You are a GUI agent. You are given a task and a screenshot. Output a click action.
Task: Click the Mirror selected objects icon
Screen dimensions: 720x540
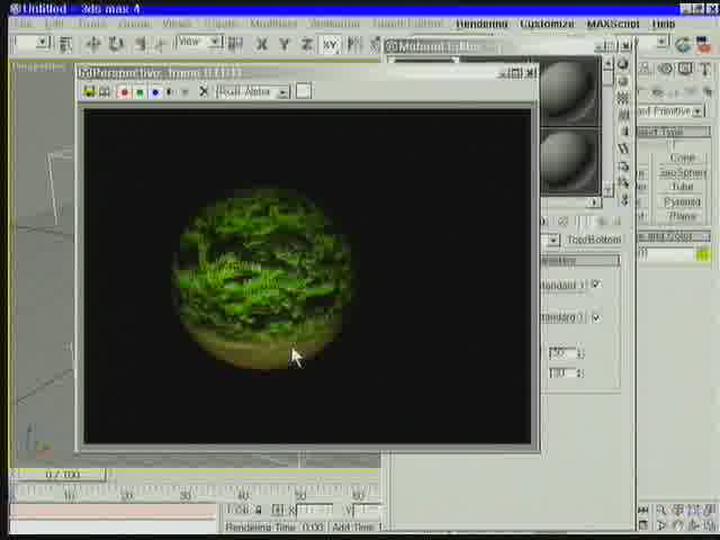[x=354, y=45]
